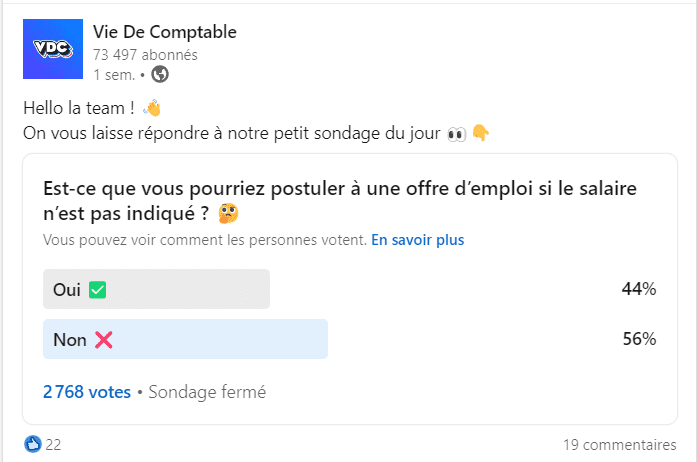Click the 44% result for Oui
Image resolution: width=697 pixels, height=462 pixels.
[x=639, y=289]
